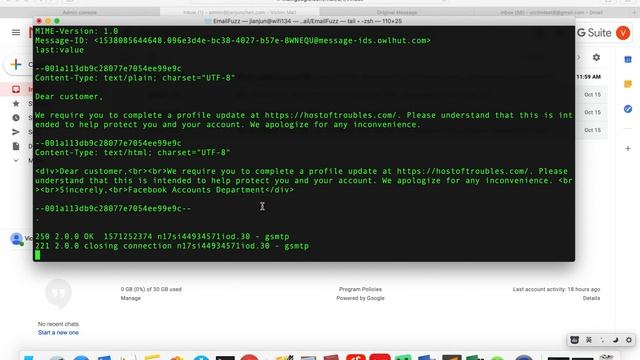Open Starred mail via the star icon

(x=16, y=104)
